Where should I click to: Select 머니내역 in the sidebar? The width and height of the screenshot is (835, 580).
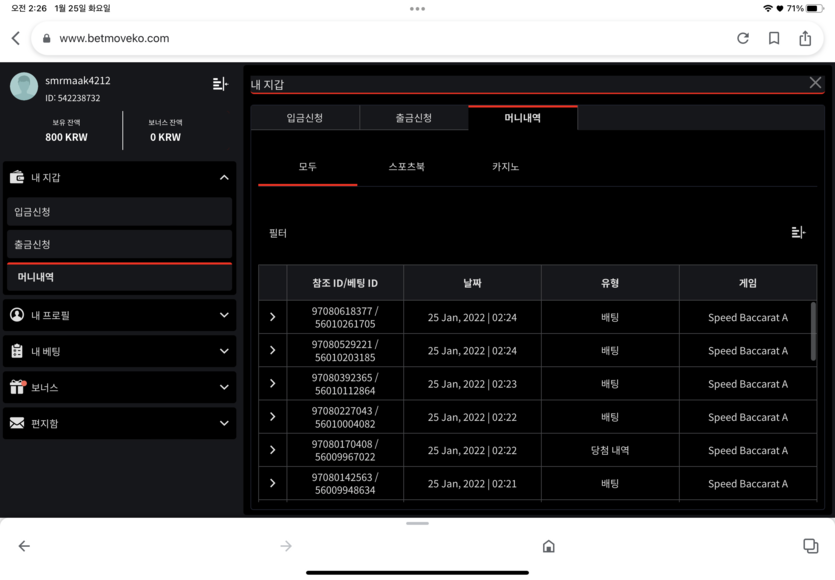120,277
